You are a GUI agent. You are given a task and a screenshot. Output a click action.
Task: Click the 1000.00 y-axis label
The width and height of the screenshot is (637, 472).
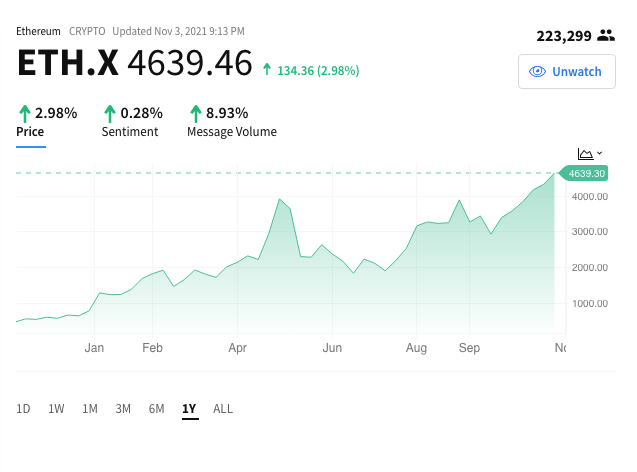pyautogui.click(x=590, y=303)
